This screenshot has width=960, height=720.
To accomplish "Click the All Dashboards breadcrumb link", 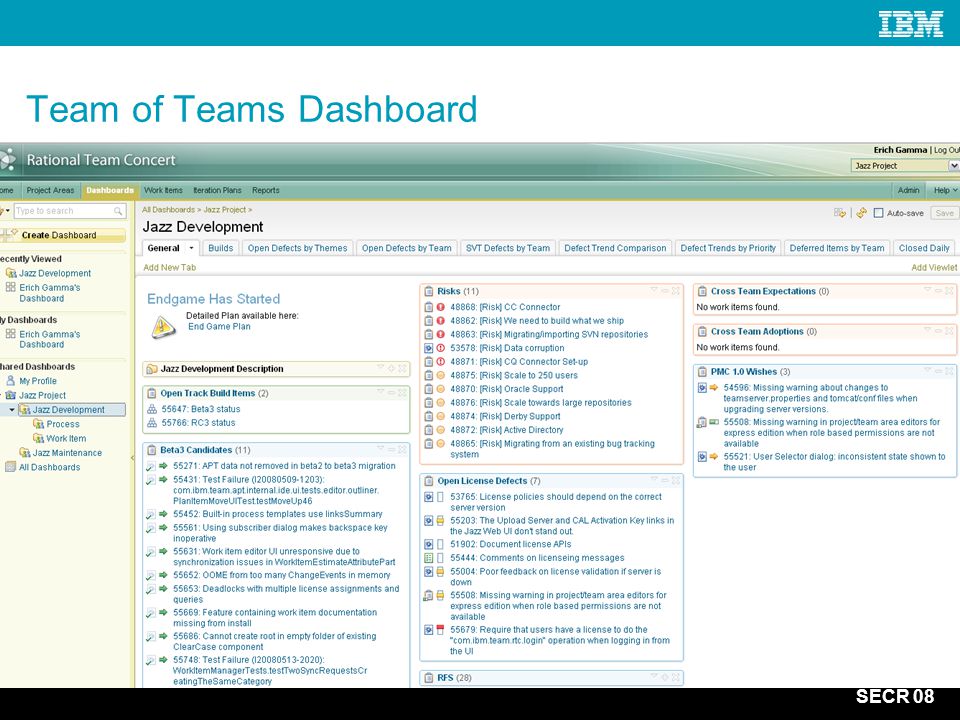I will coord(168,209).
